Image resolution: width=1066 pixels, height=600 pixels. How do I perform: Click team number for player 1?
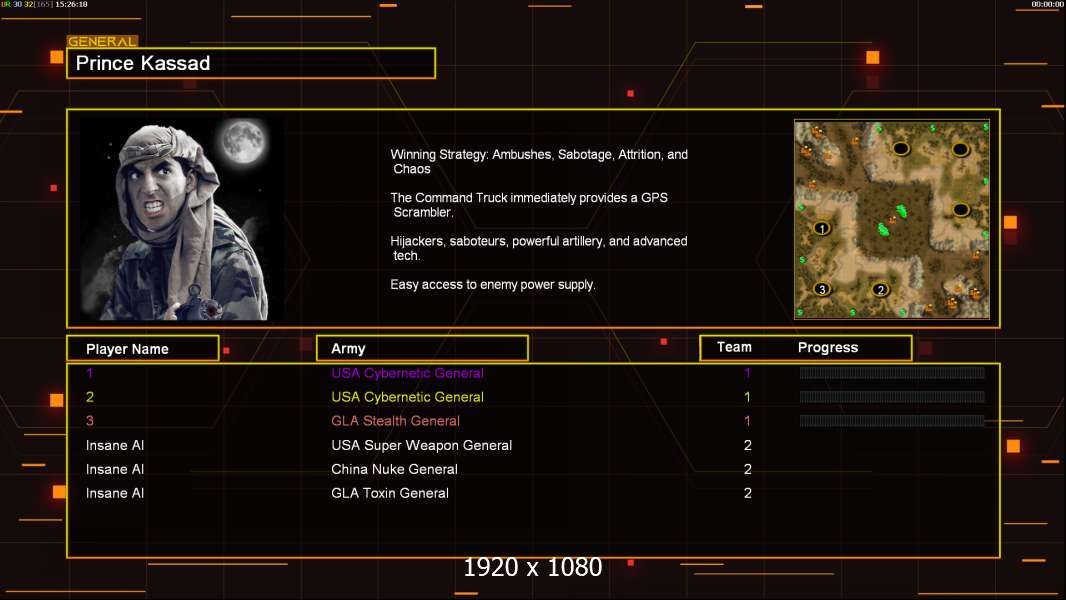coord(747,373)
